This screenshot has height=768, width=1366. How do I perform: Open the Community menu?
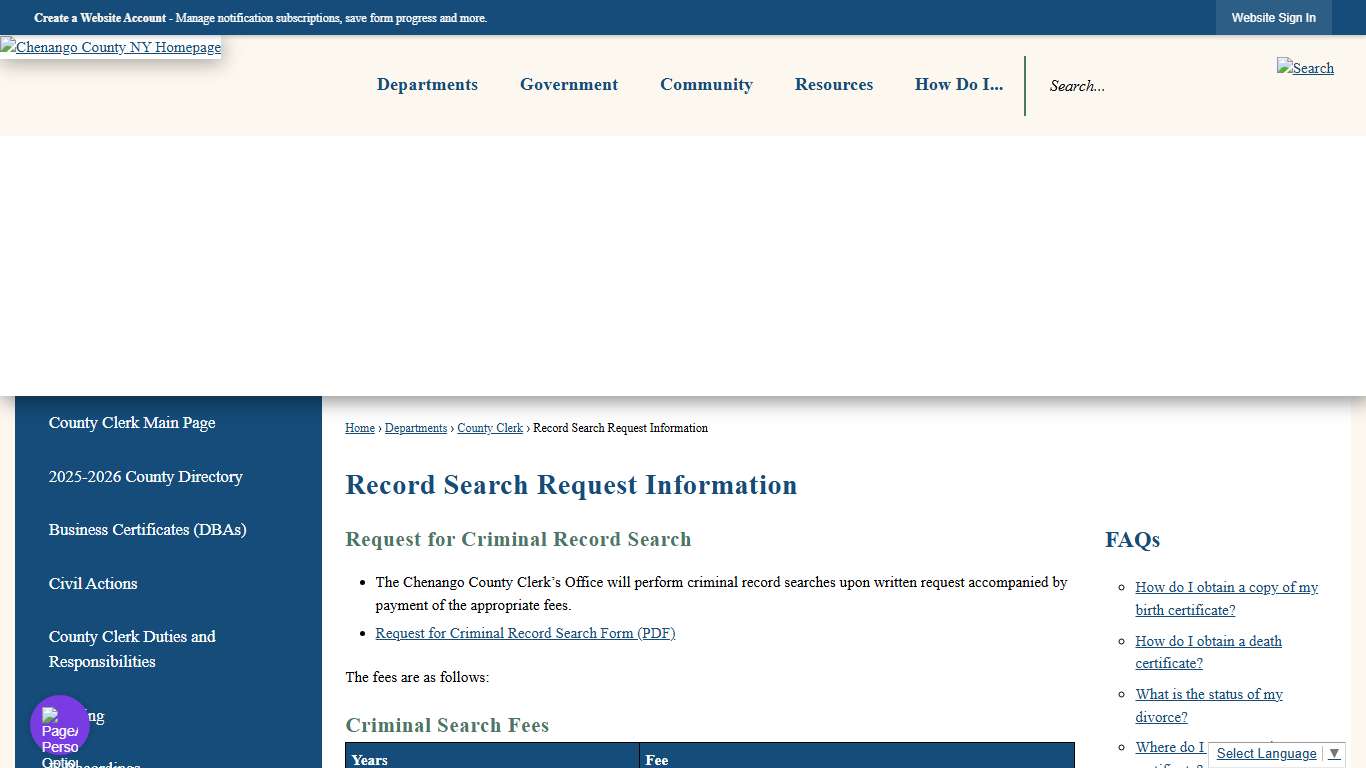point(706,85)
